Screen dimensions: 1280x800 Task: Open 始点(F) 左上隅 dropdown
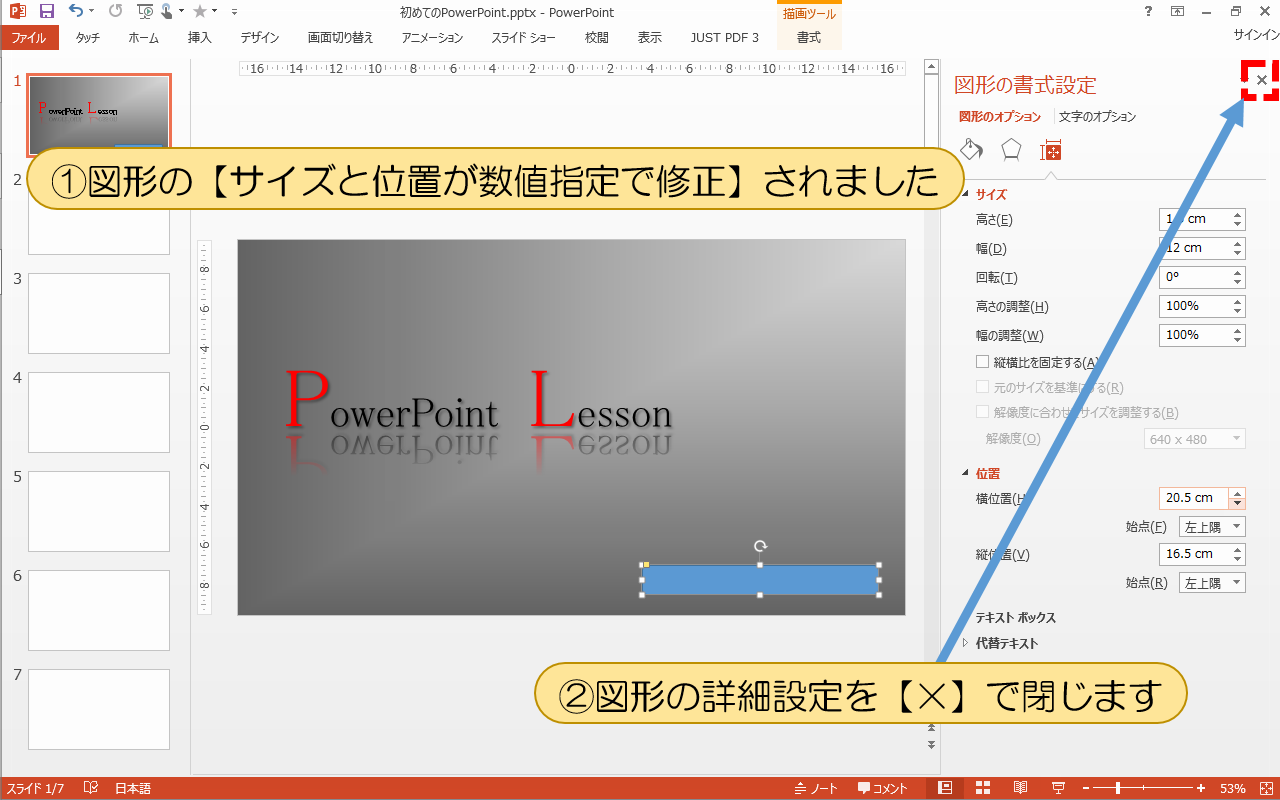pyautogui.click(x=1212, y=526)
